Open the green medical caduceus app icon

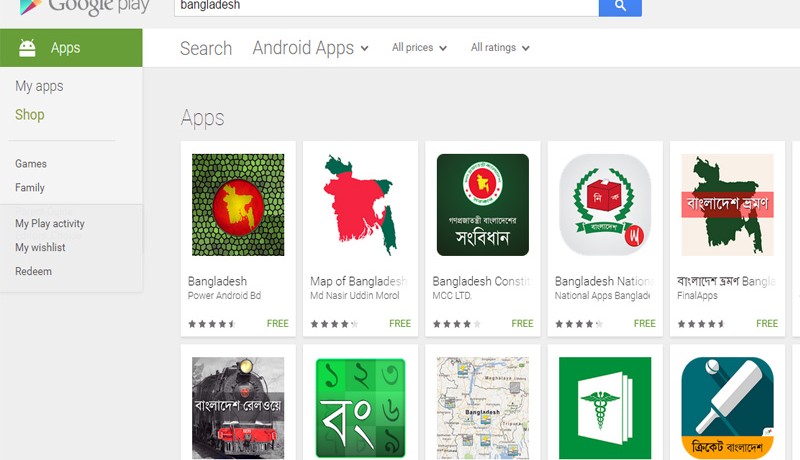[605, 408]
